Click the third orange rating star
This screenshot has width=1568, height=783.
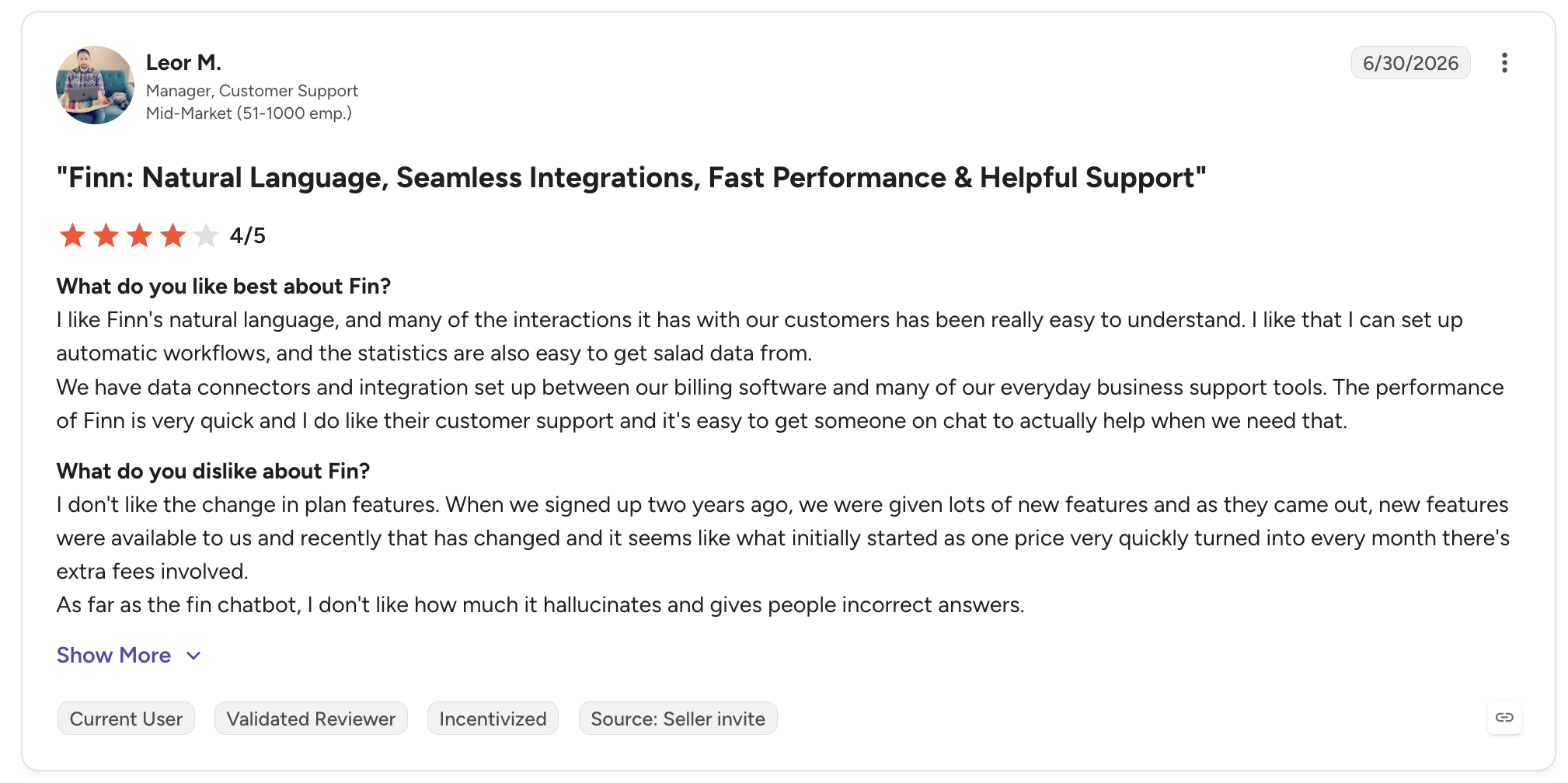139,235
